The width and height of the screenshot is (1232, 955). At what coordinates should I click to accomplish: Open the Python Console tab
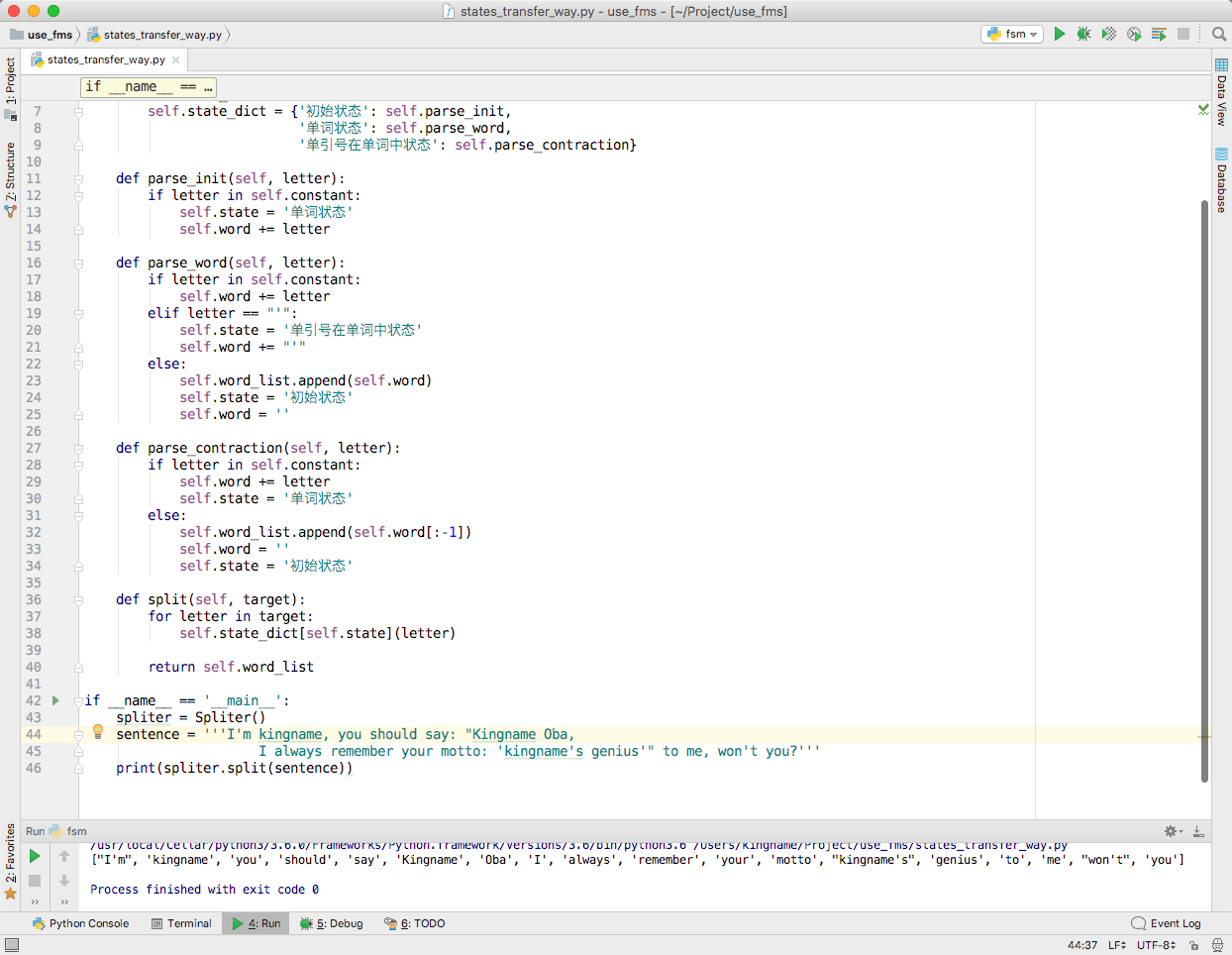pos(80,923)
